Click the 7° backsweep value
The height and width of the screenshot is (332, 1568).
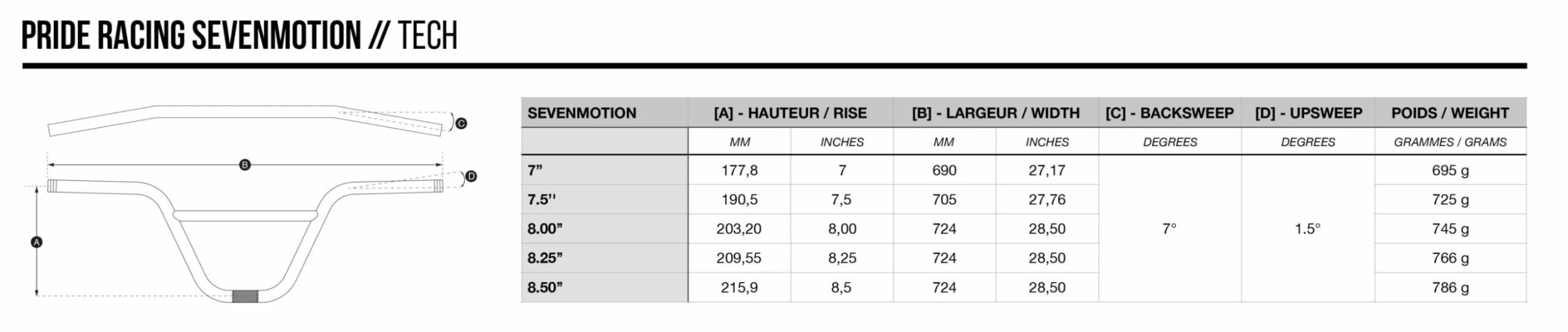point(1169,229)
